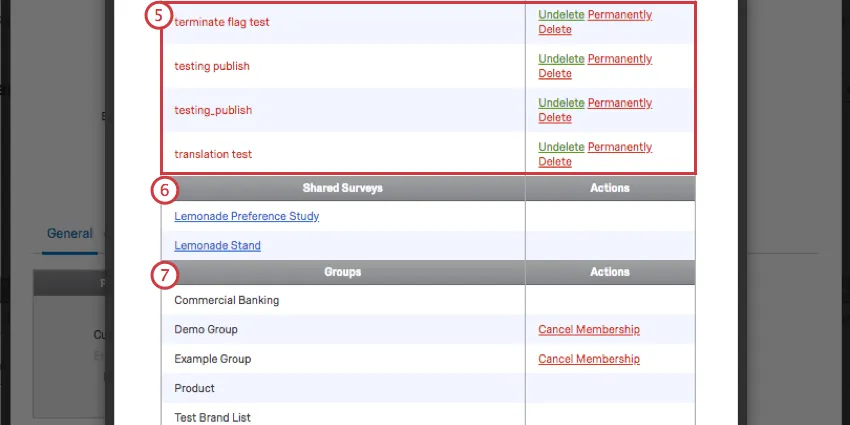The image size is (850, 425).
Task: Select the Test Brand List row
Action: tap(212, 418)
